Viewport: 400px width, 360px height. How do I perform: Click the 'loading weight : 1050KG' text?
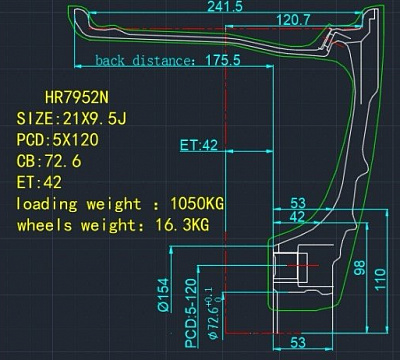(120, 204)
